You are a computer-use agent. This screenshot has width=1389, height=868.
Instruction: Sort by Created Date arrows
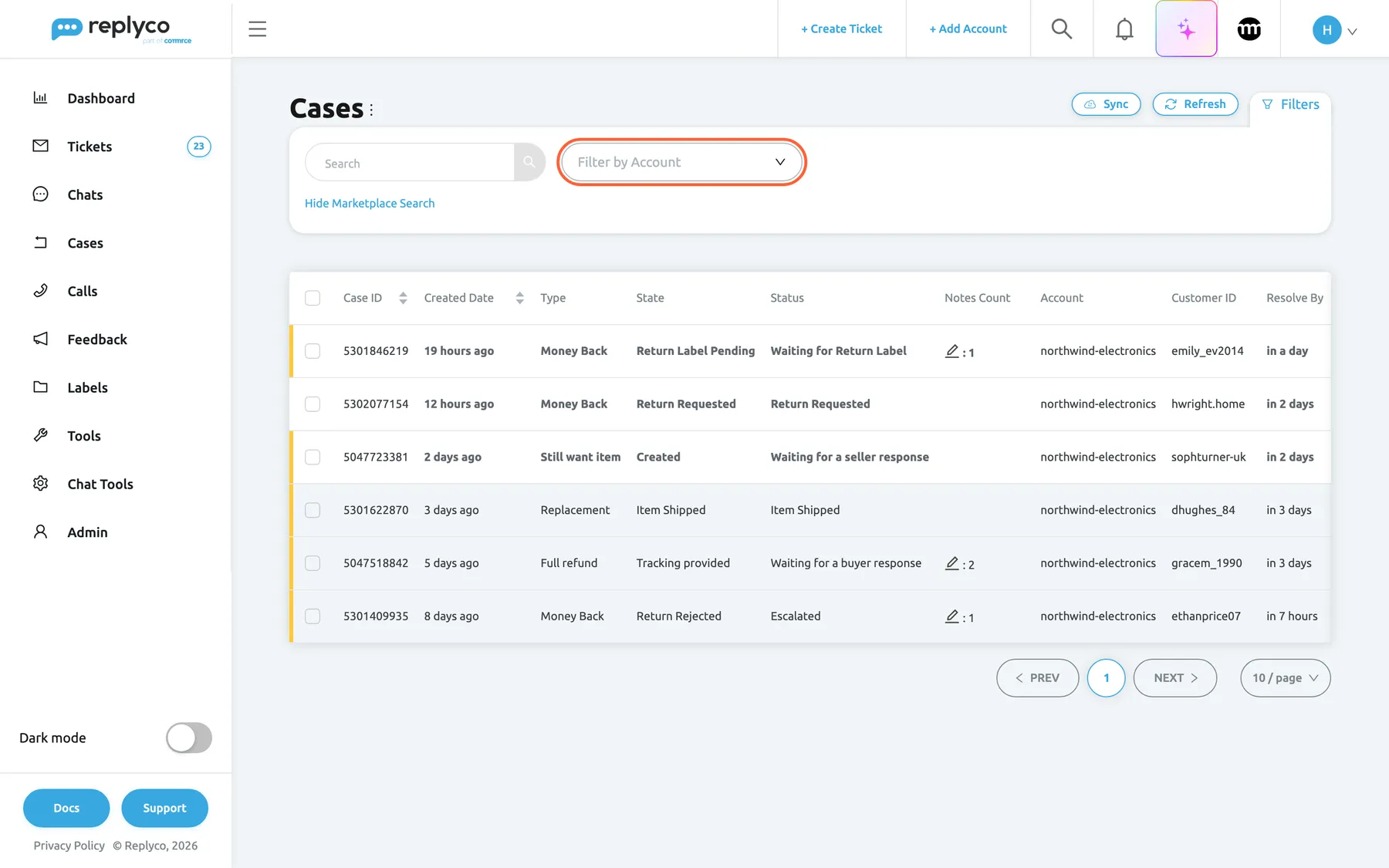[x=519, y=298]
